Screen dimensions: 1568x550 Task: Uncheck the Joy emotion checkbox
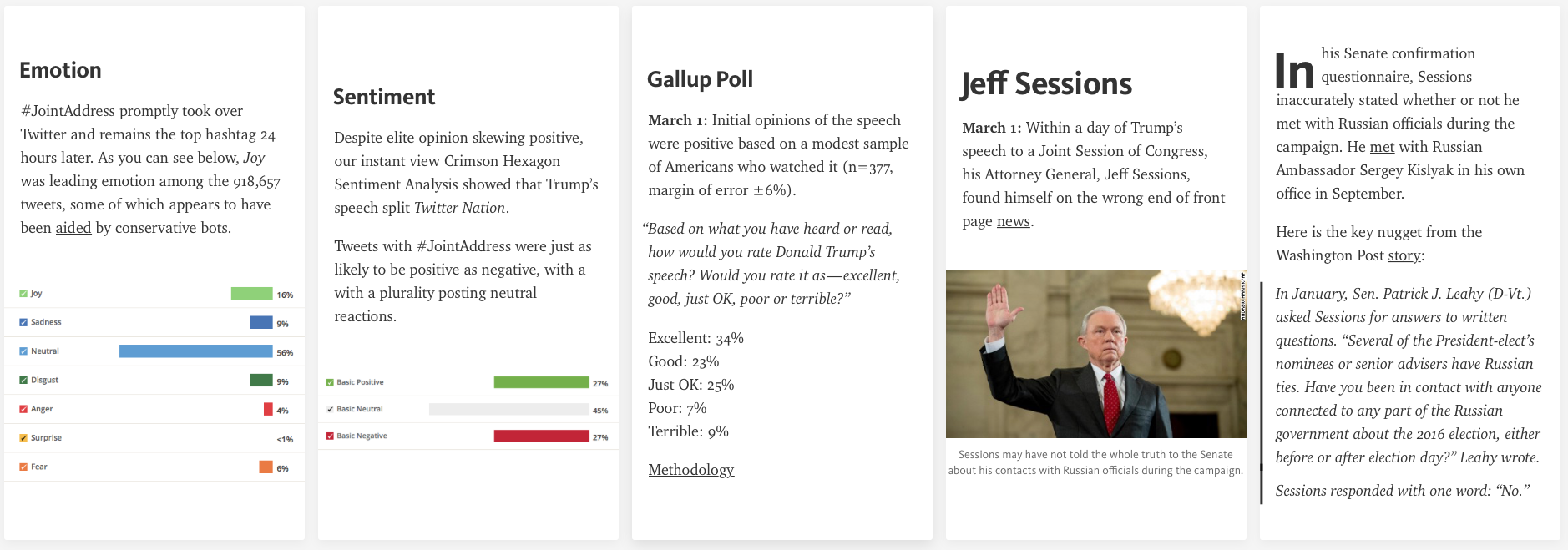click(23, 294)
